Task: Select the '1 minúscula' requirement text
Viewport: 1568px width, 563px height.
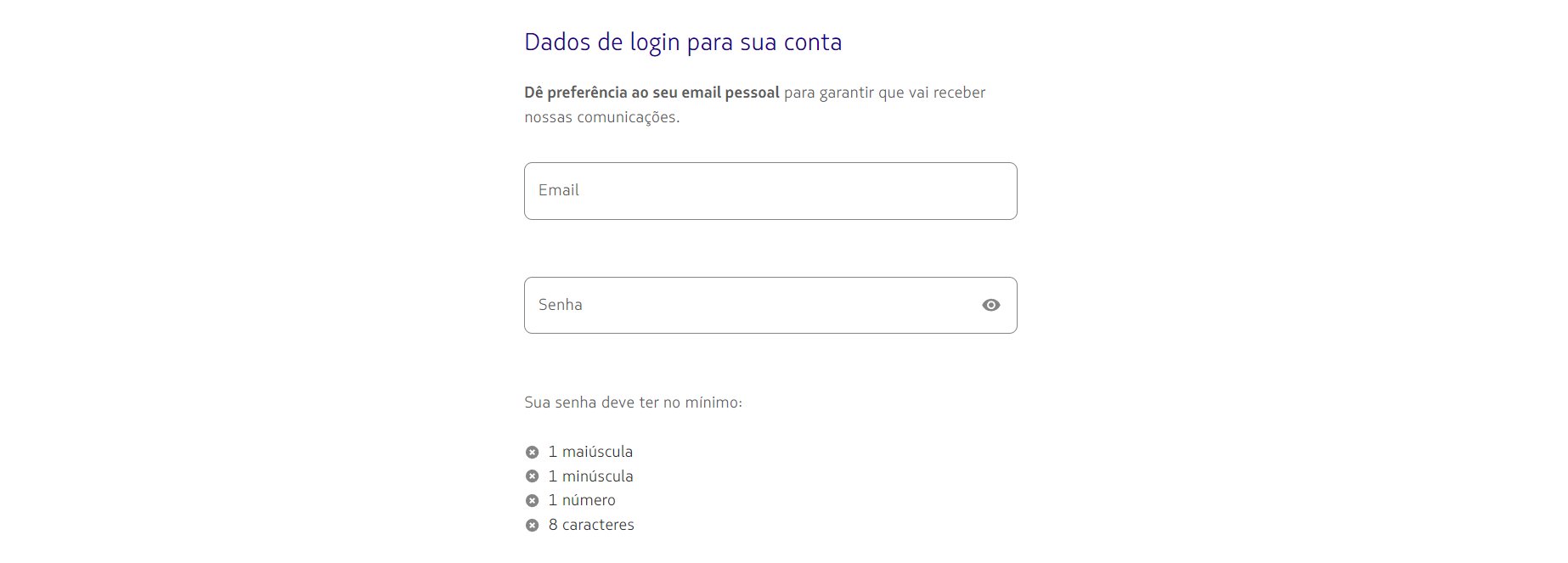Action: tap(590, 476)
